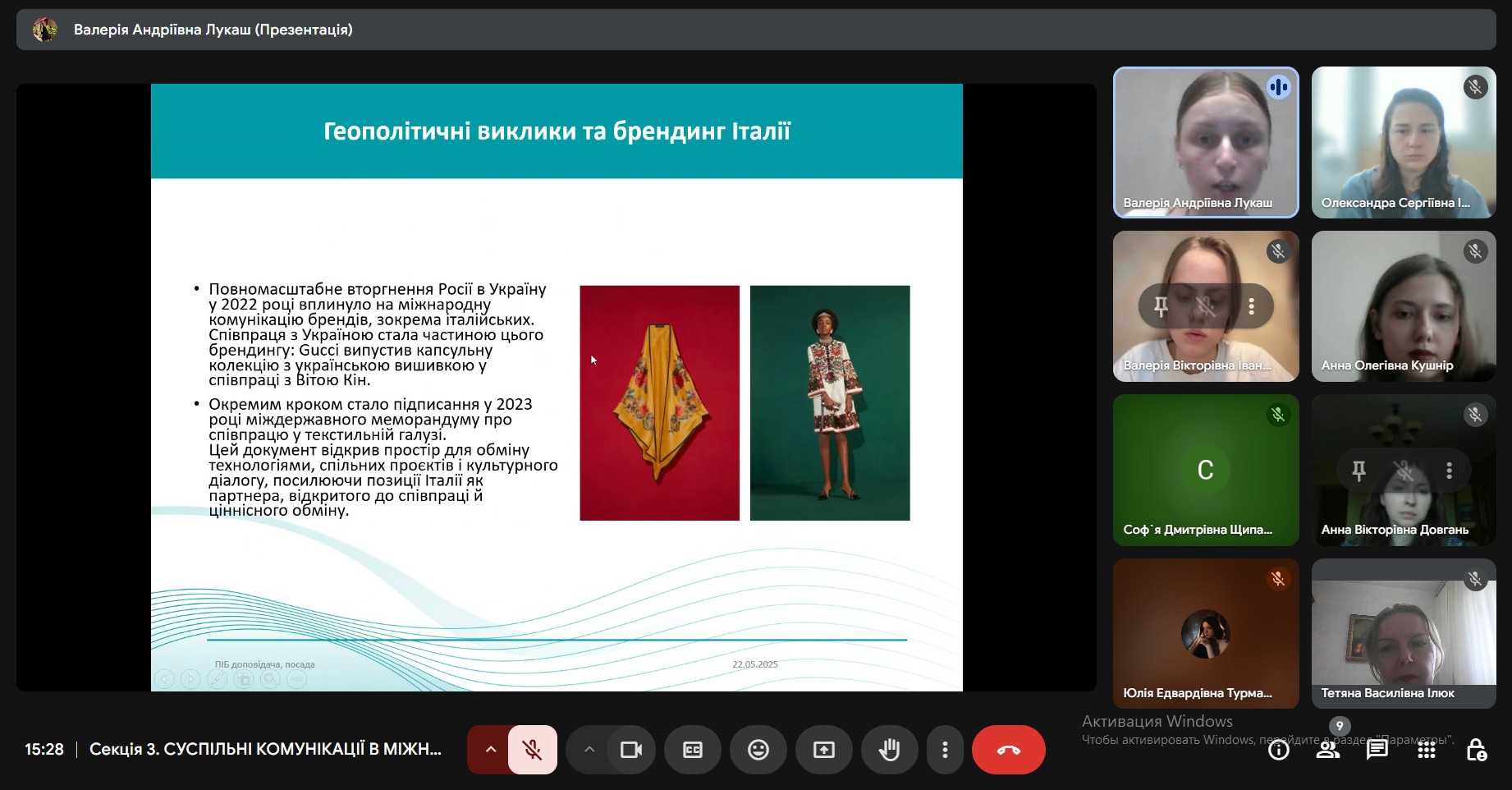This screenshot has width=1512, height=790.
Task: Pin Анна Вікторівна Довгань's video tile
Action: click(x=1359, y=471)
